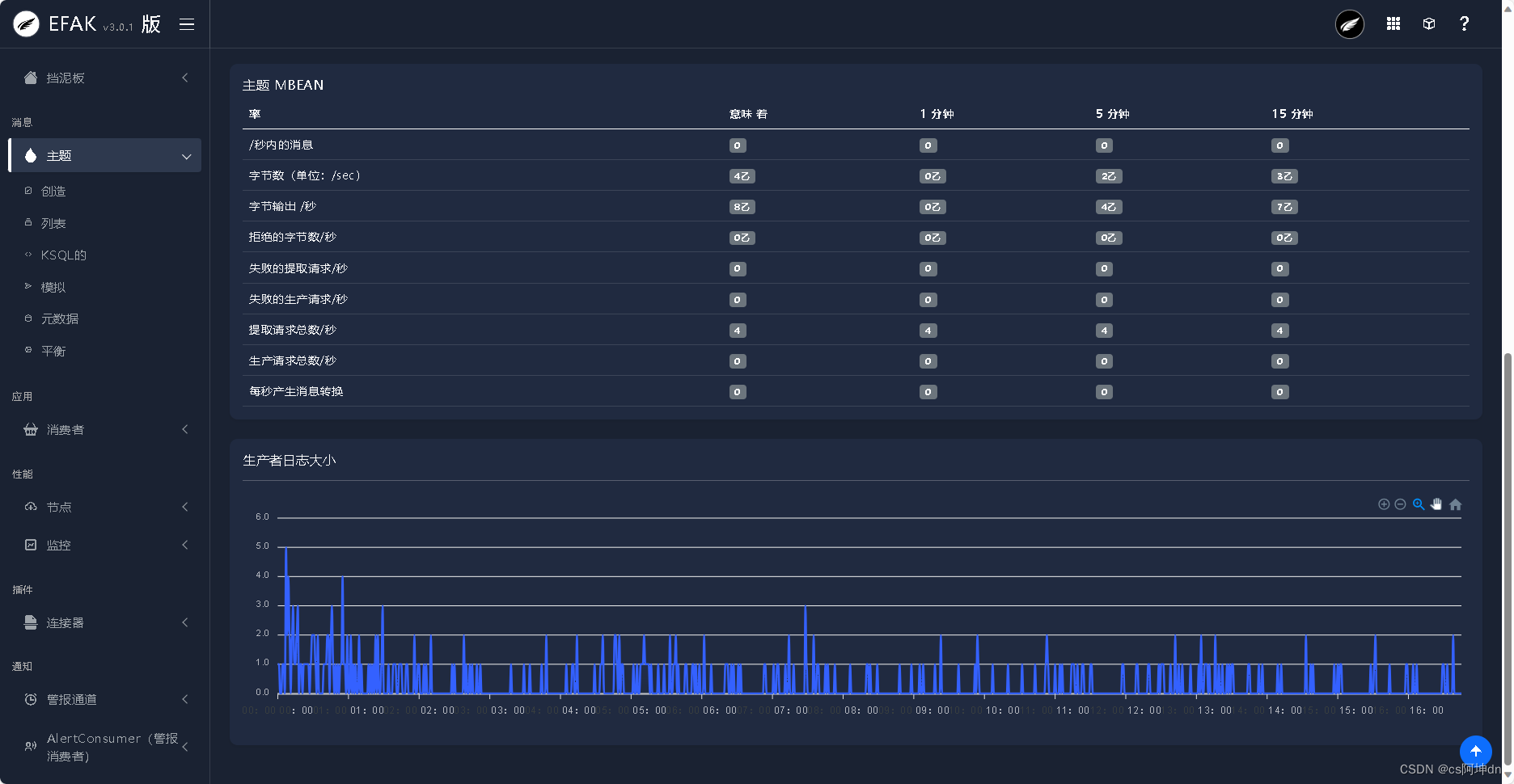Image resolution: width=1514 pixels, height=784 pixels.
Task: Collapse the 主题 submenu chevron
Action: [x=185, y=155]
